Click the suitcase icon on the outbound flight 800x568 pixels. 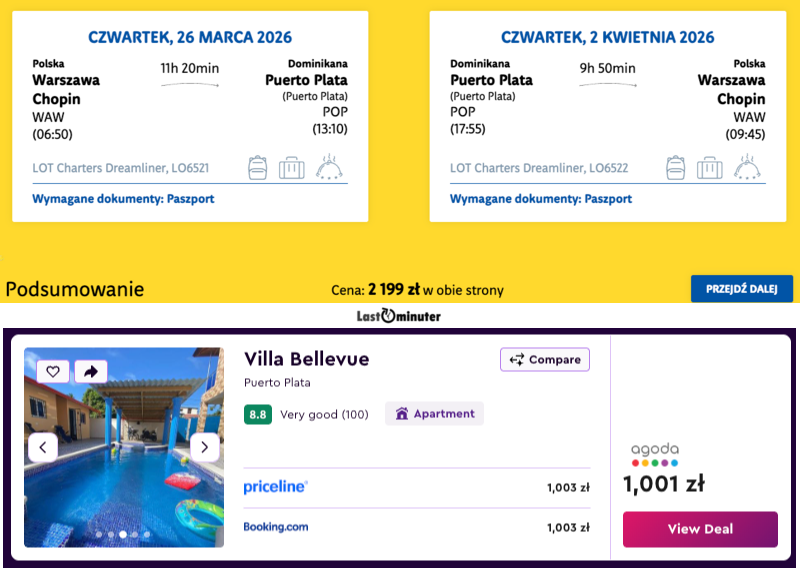coord(292,167)
